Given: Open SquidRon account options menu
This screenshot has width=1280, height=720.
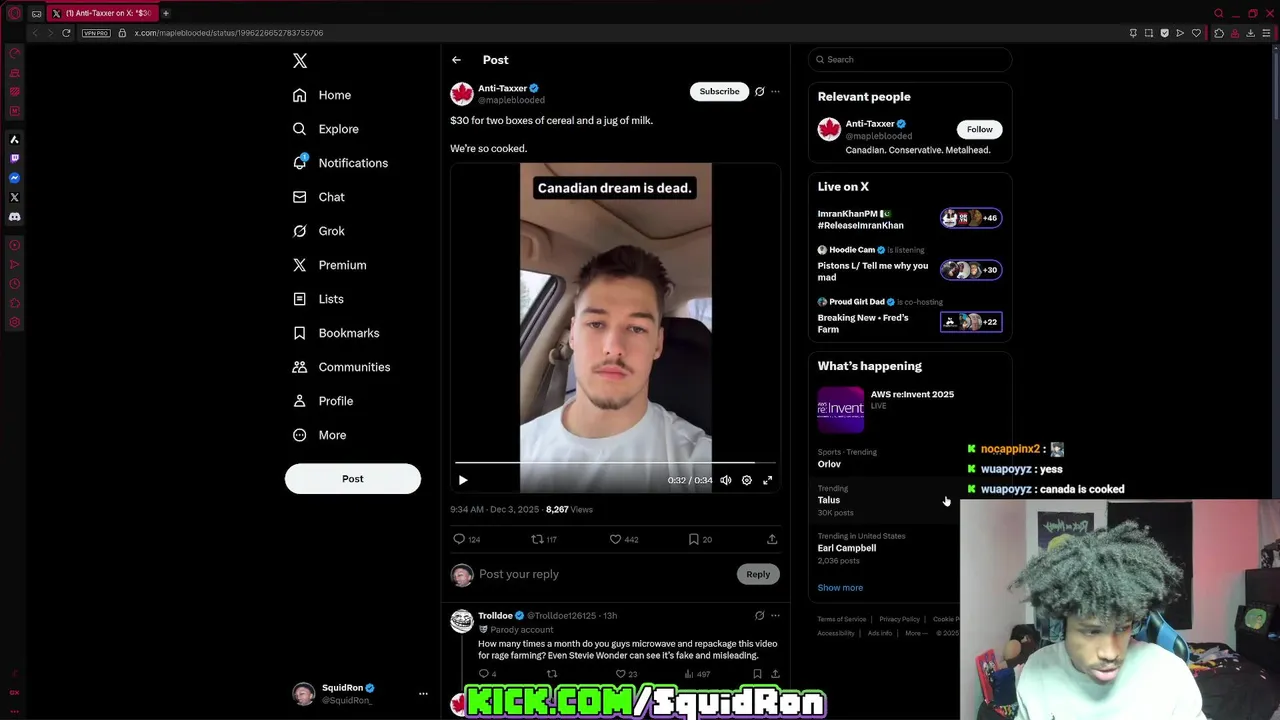Looking at the screenshot, I should point(423,693).
